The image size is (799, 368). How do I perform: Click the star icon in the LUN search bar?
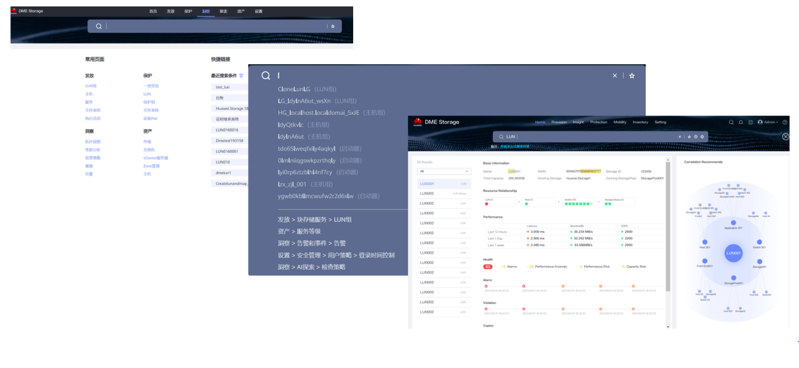point(689,137)
